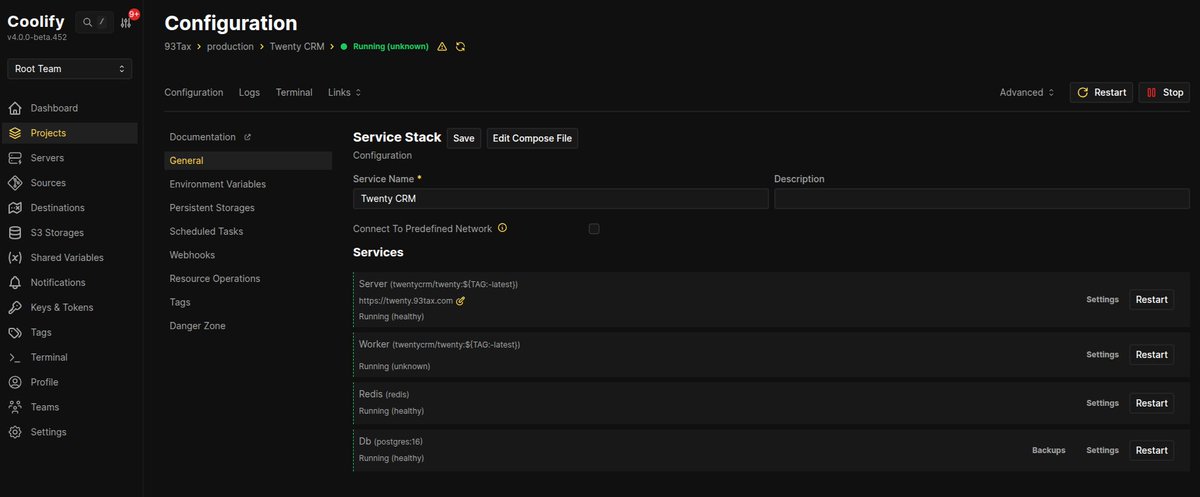The width and height of the screenshot is (1200, 497).
Task: Click the Tags icon in main sidebar
Action: (x=14, y=333)
